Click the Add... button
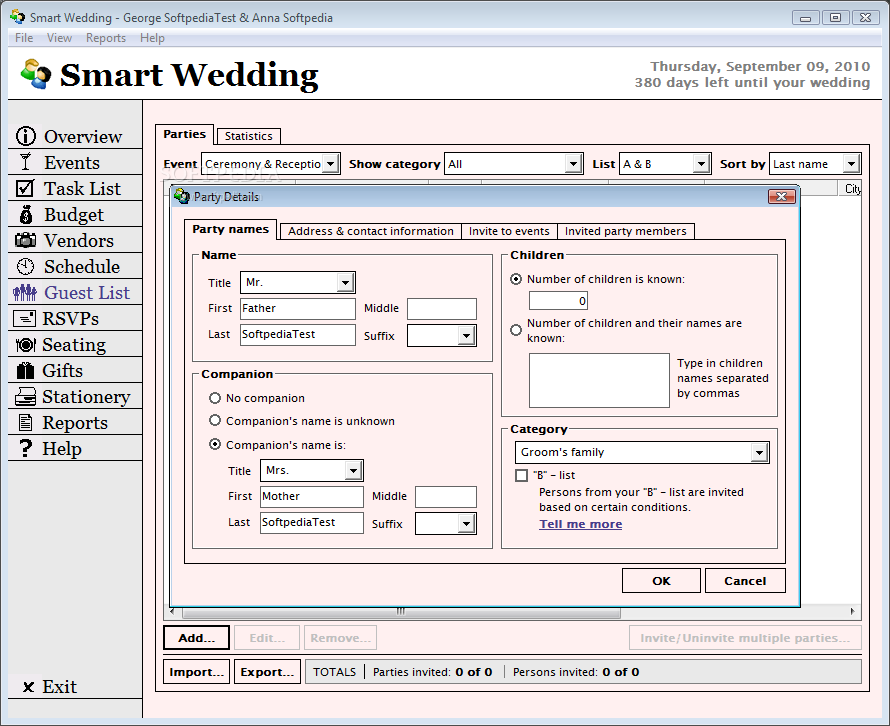 [x=196, y=637]
